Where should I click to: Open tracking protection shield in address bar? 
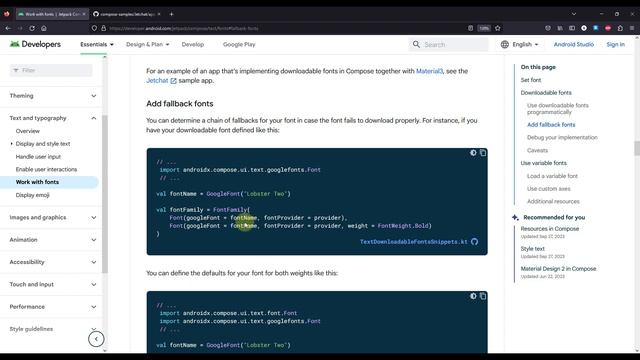click(x=94, y=28)
